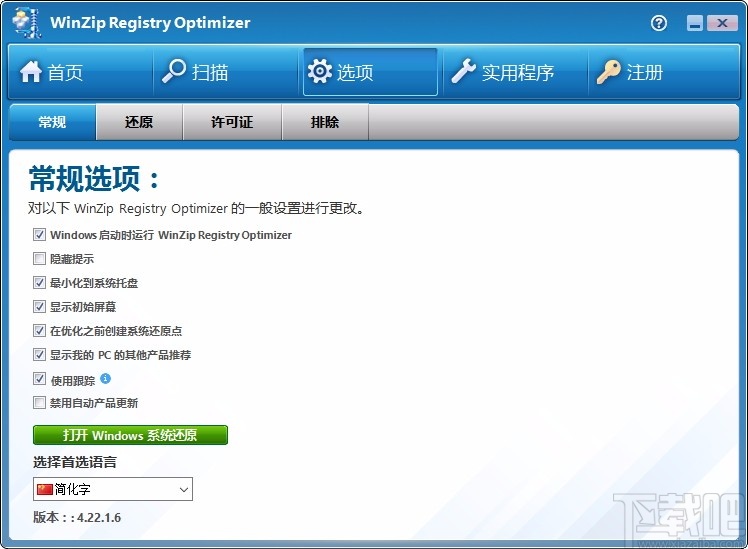Close the WinZip Registry Optimizer window
748x549 pixels.
[722, 23]
